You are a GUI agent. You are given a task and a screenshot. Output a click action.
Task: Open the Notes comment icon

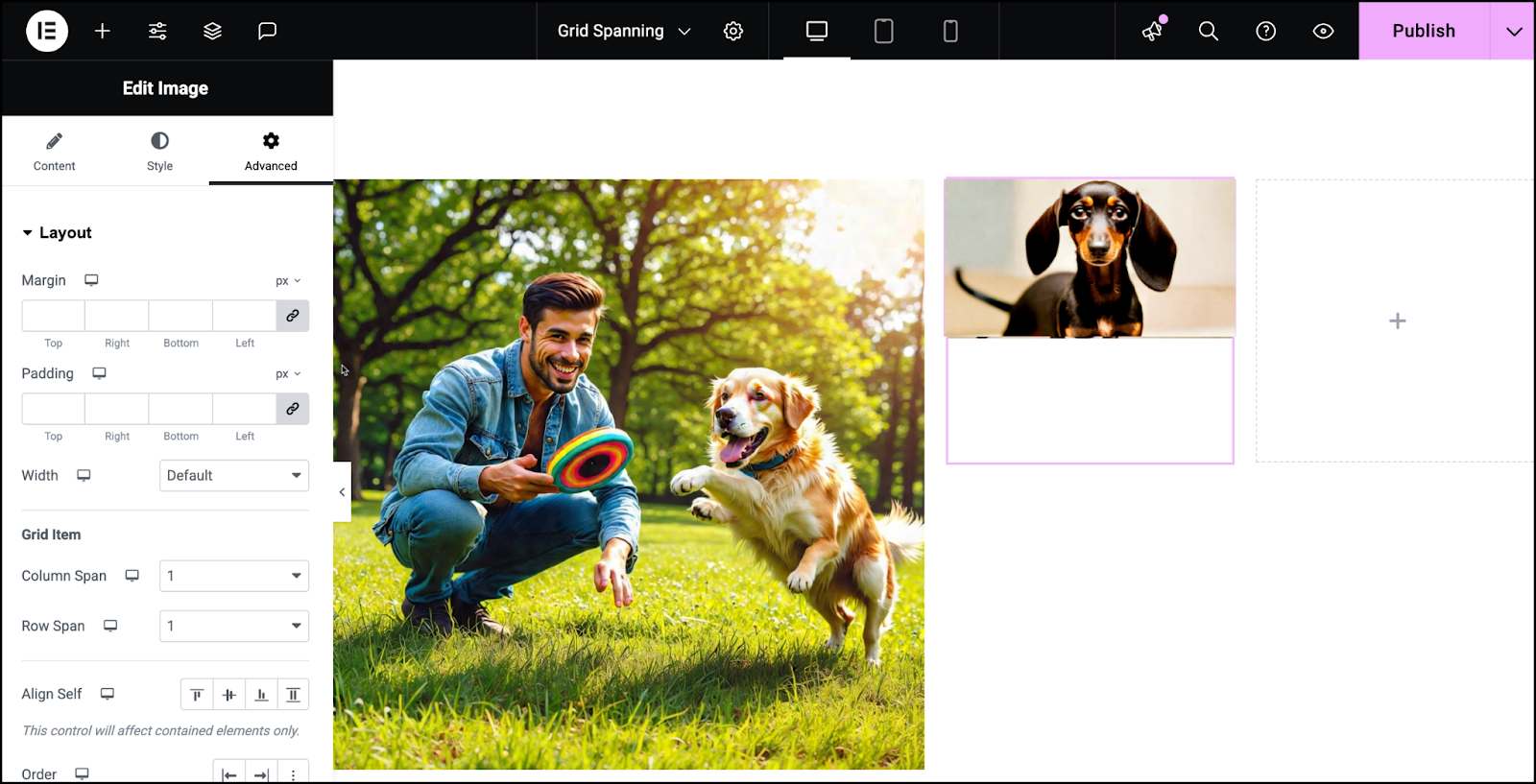[267, 31]
